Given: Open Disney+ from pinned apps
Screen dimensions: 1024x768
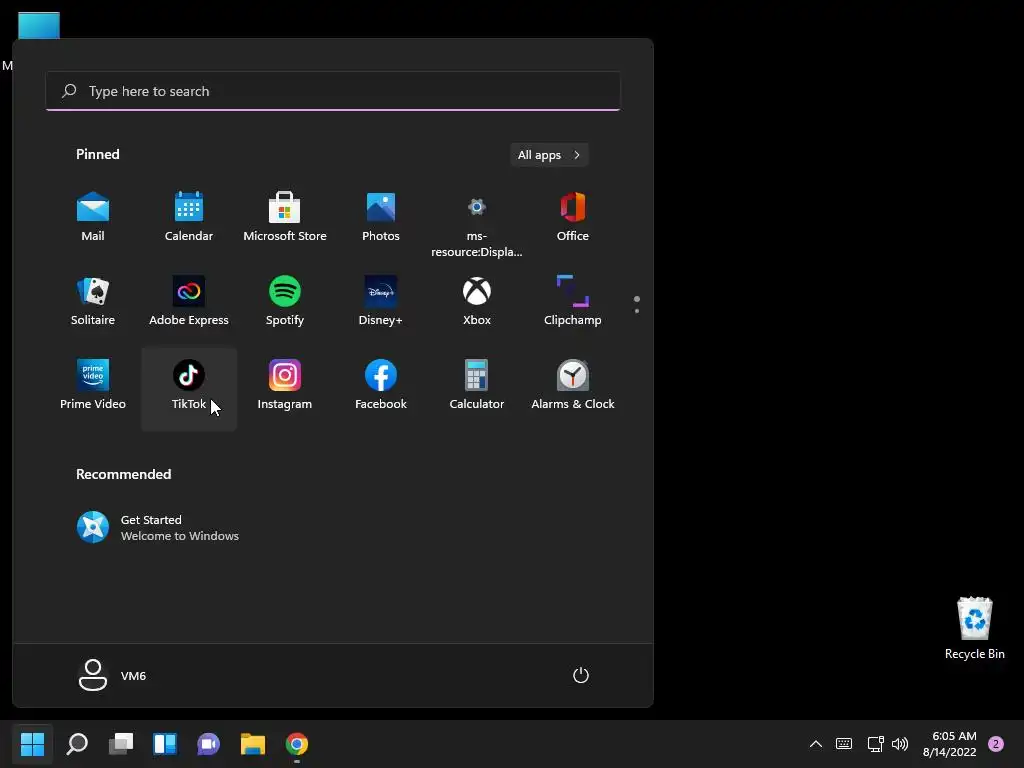Looking at the screenshot, I should tap(381, 302).
